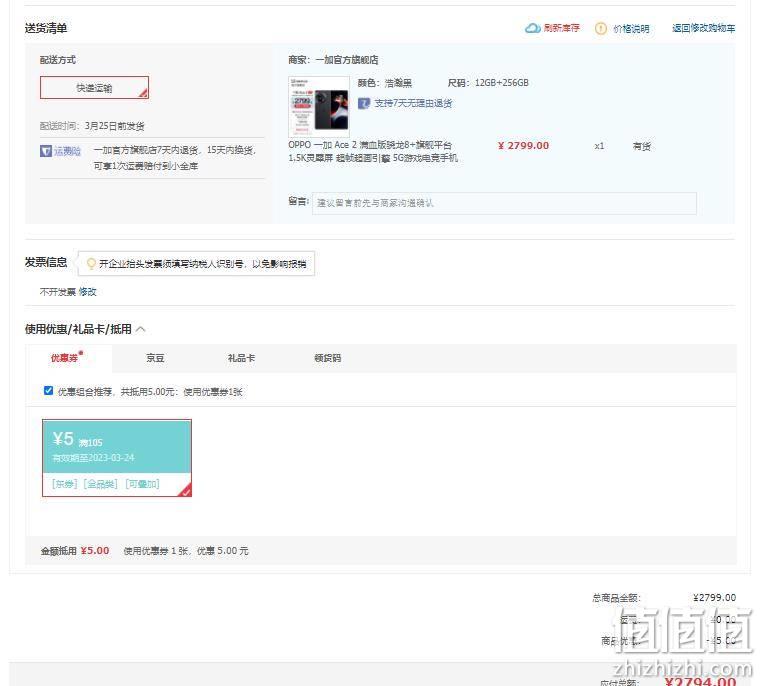Switch to 礼品卡 tab
Viewport: 762px width, 686px height.
241,358
